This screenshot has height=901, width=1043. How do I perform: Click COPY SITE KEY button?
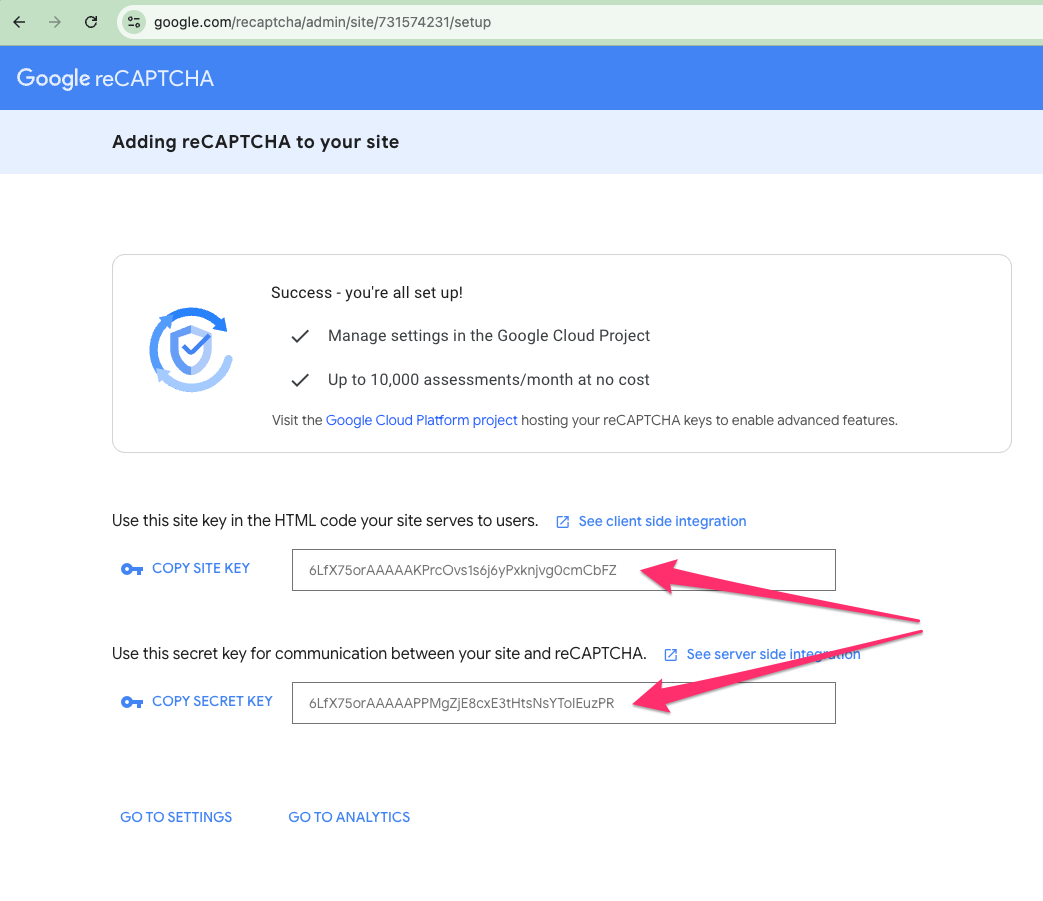[201, 569]
